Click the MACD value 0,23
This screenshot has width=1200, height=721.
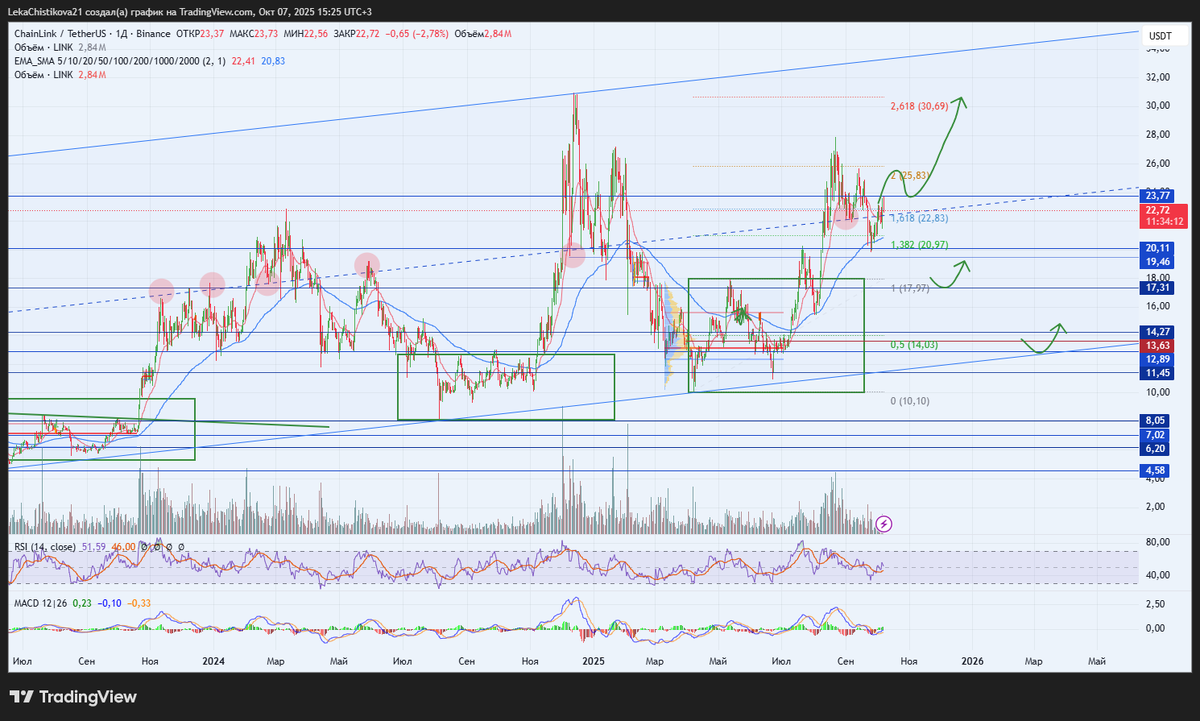tap(83, 603)
